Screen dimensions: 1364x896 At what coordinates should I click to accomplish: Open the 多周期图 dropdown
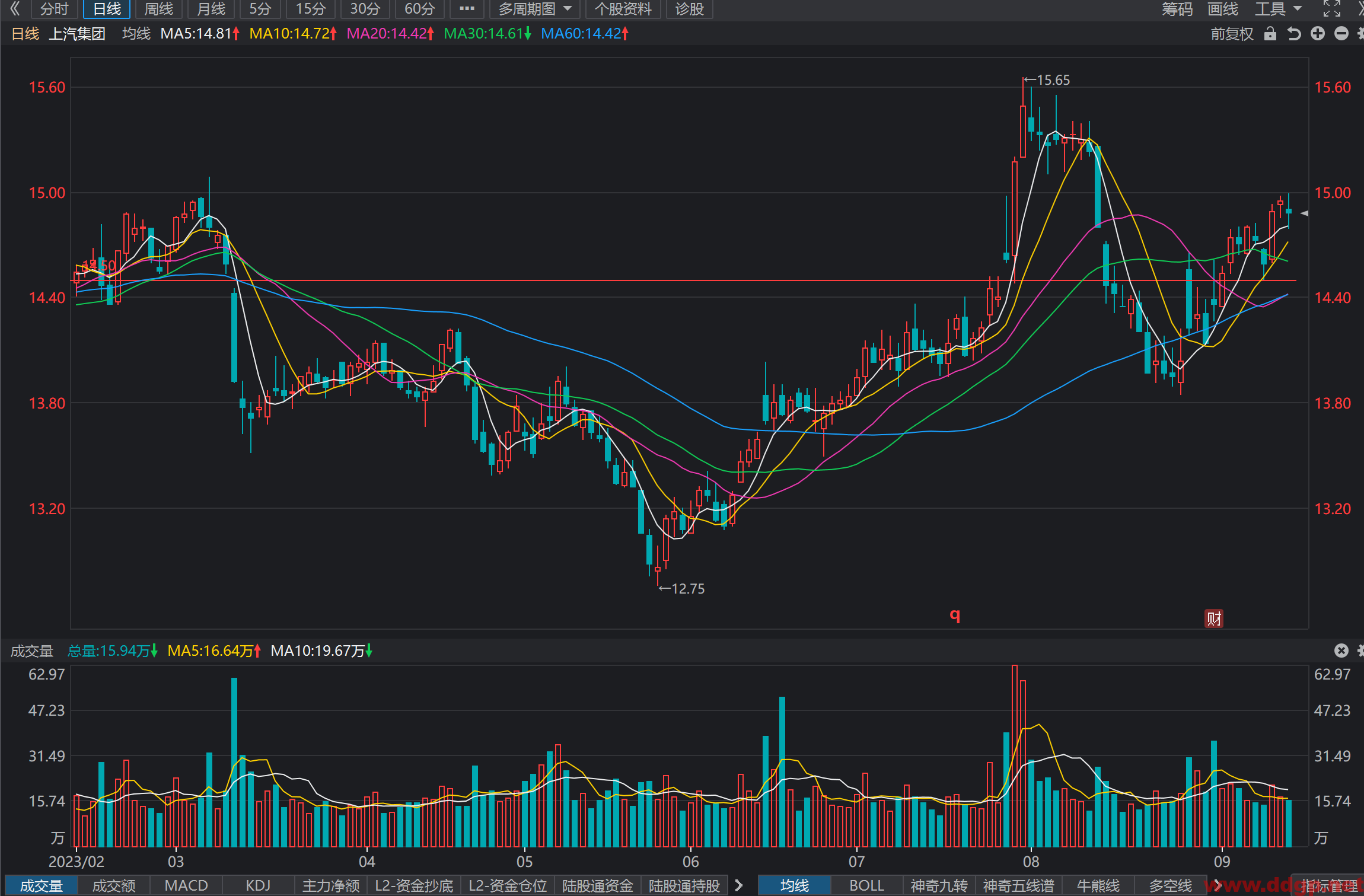click(535, 9)
